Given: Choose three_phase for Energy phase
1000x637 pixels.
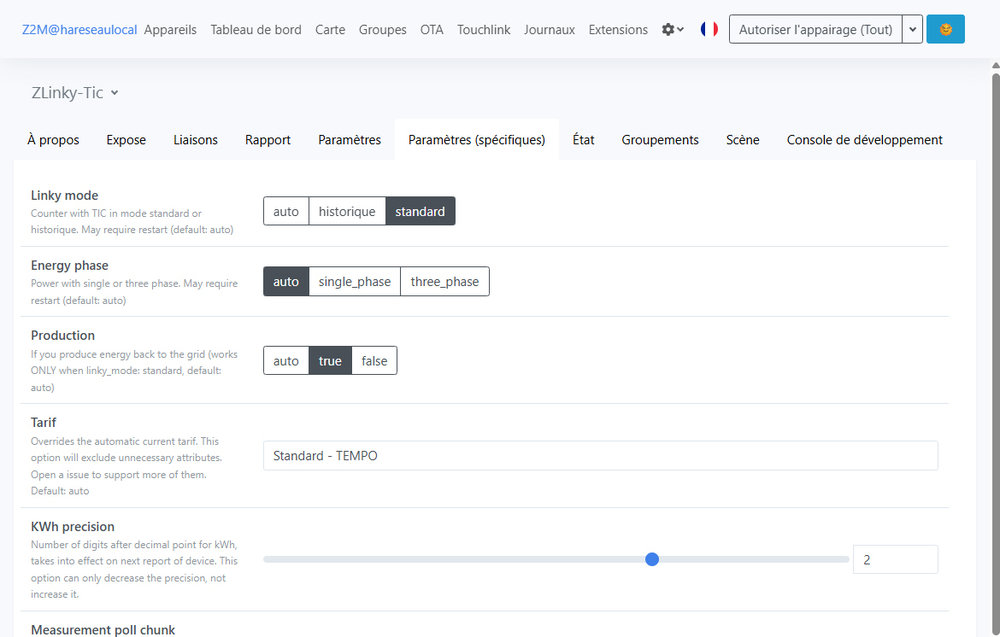Looking at the screenshot, I should [445, 281].
